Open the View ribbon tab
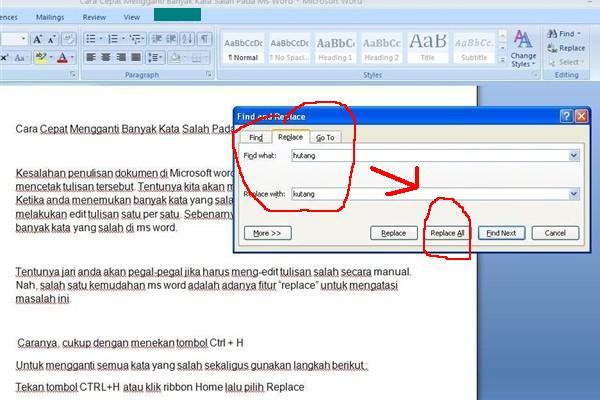The height and width of the screenshot is (400, 600). tap(132, 17)
